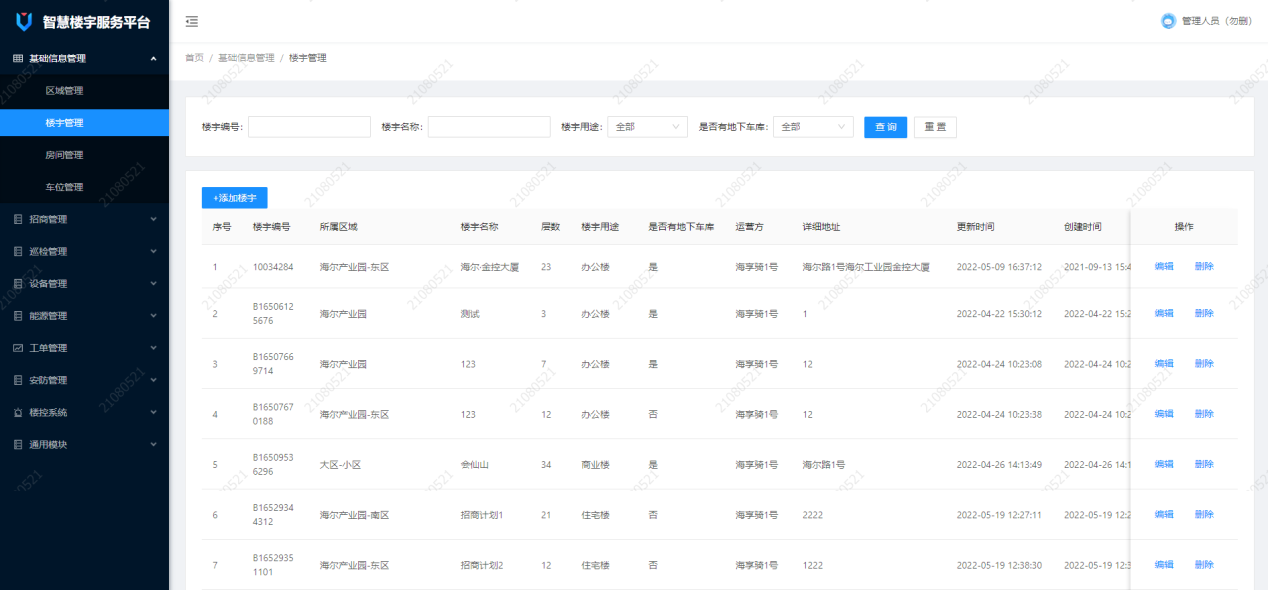Open 区域管理 in the sidebar
This screenshot has width=1268, height=590.
pyautogui.click(x=64, y=91)
